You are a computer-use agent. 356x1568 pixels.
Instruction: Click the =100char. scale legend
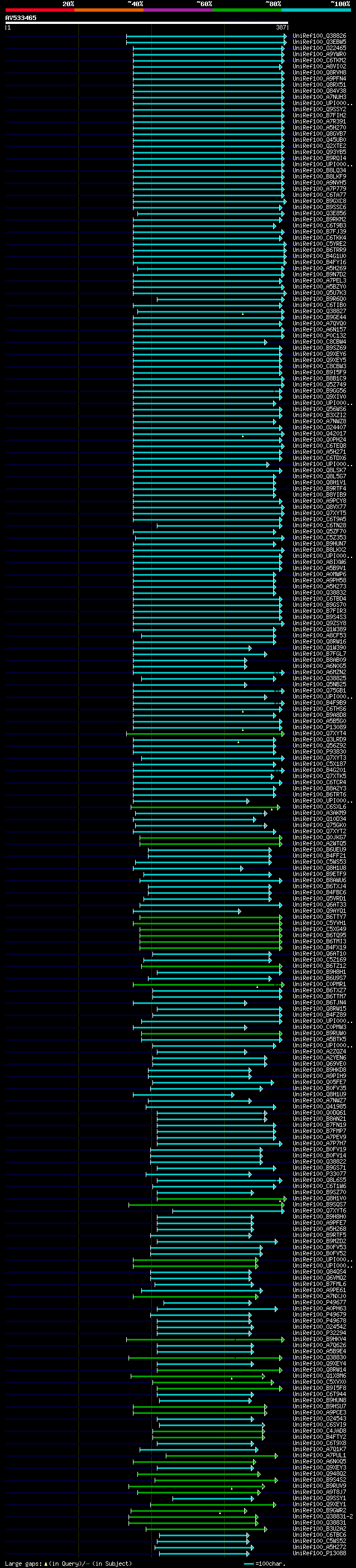pos(264,1564)
